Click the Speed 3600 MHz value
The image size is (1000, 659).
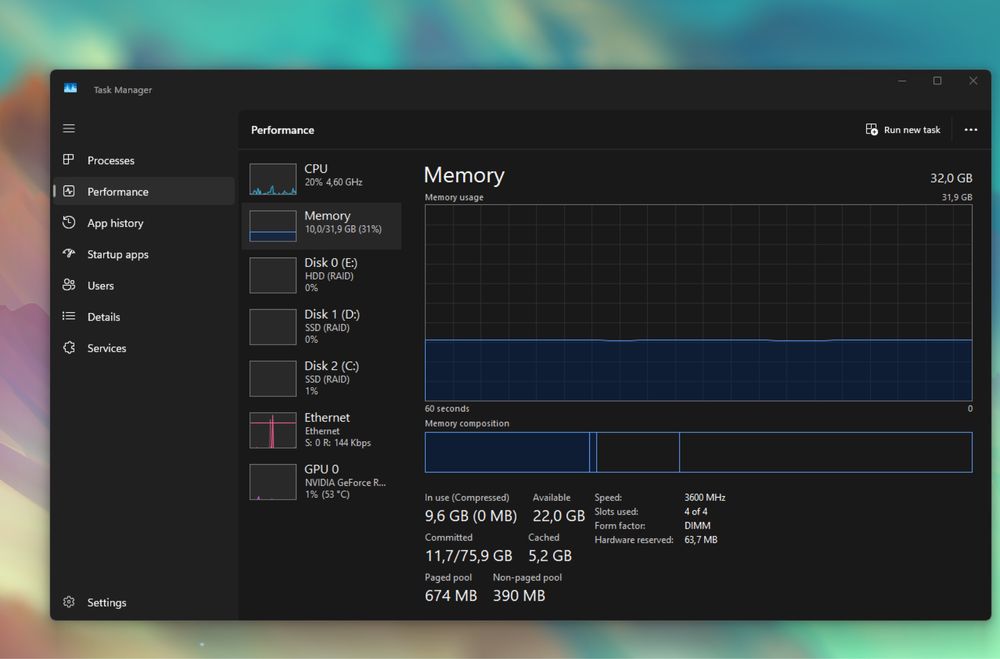point(705,497)
